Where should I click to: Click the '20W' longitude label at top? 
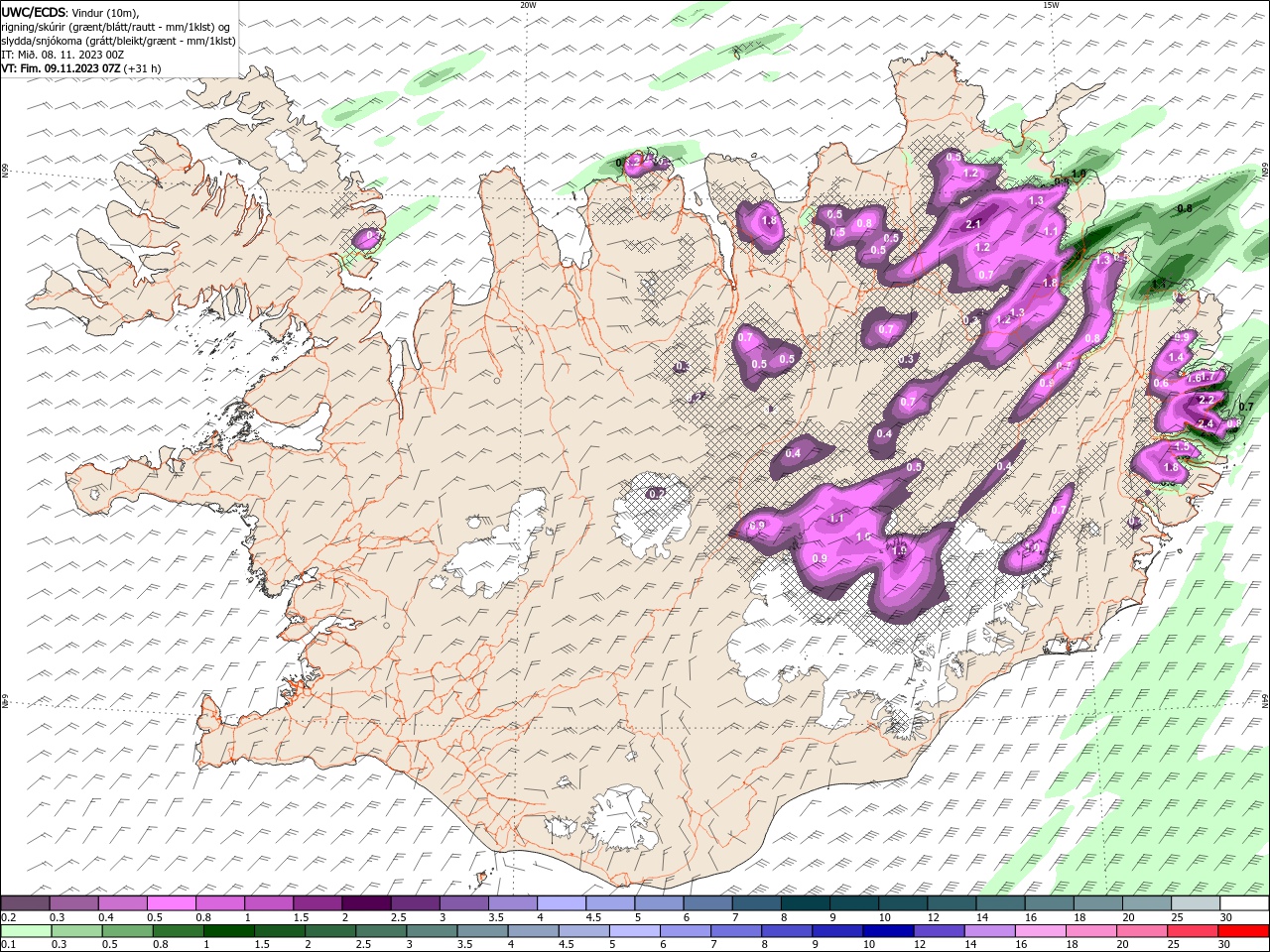(528, 5)
